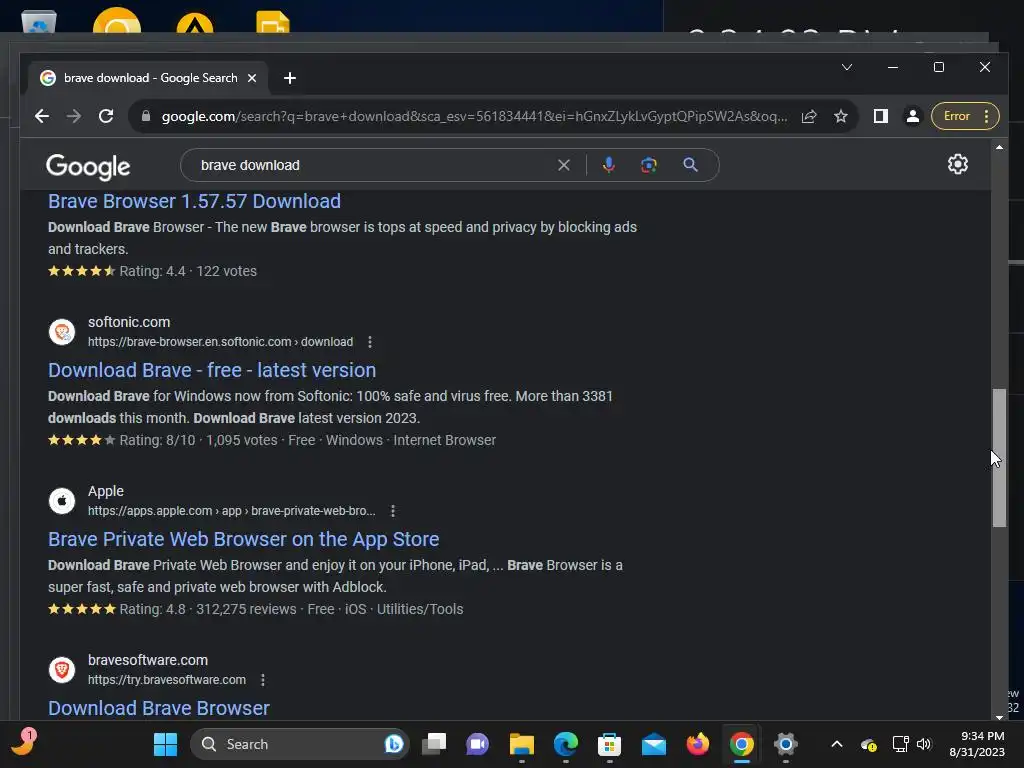Viewport: 1024px width, 768px height.
Task: Open the volume speaker tray icon
Action: [x=923, y=744]
